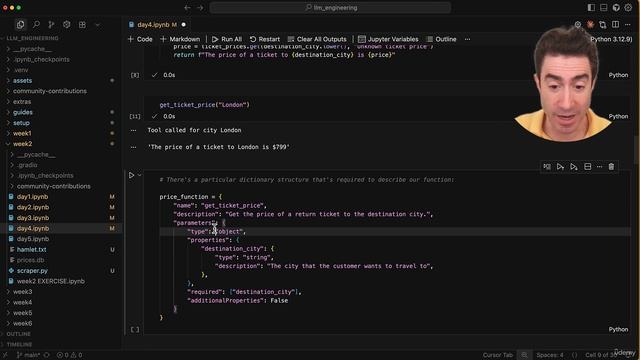Open notebook toolbar more actions ellipsis
The image size is (640, 360).
tap(467, 39)
